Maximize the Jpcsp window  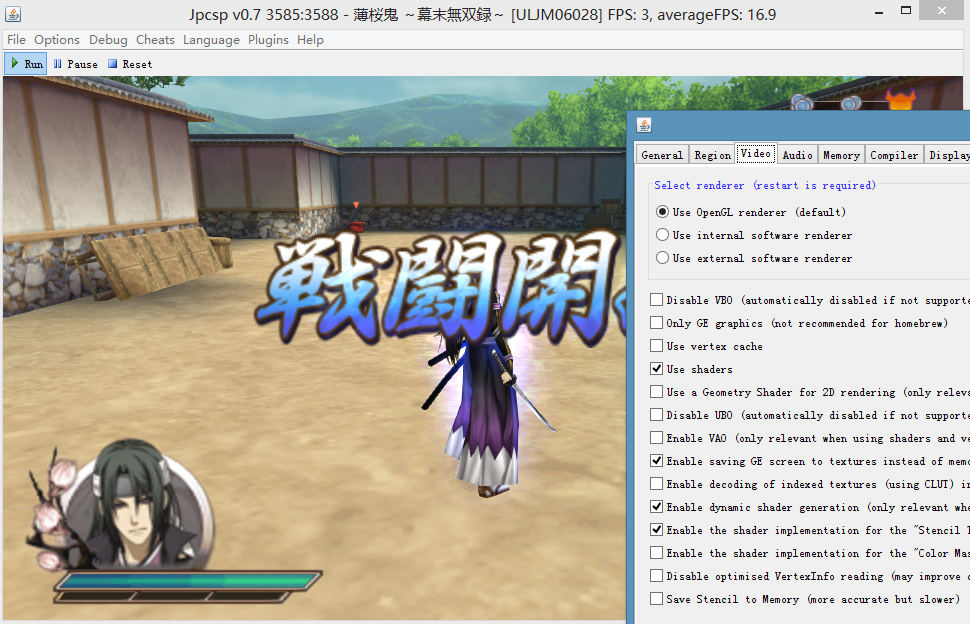pyautogui.click(x=906, y=11)
